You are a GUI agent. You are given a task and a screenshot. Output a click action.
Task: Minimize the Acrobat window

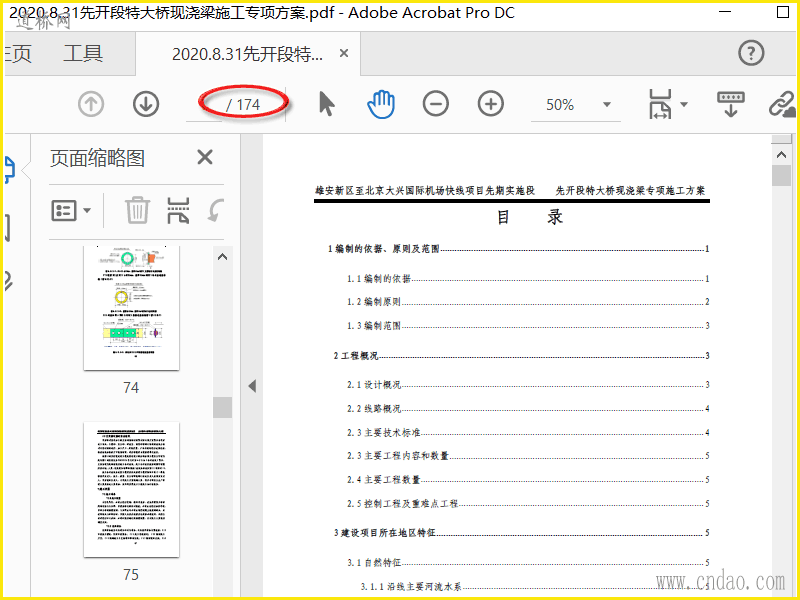point(725,12)
